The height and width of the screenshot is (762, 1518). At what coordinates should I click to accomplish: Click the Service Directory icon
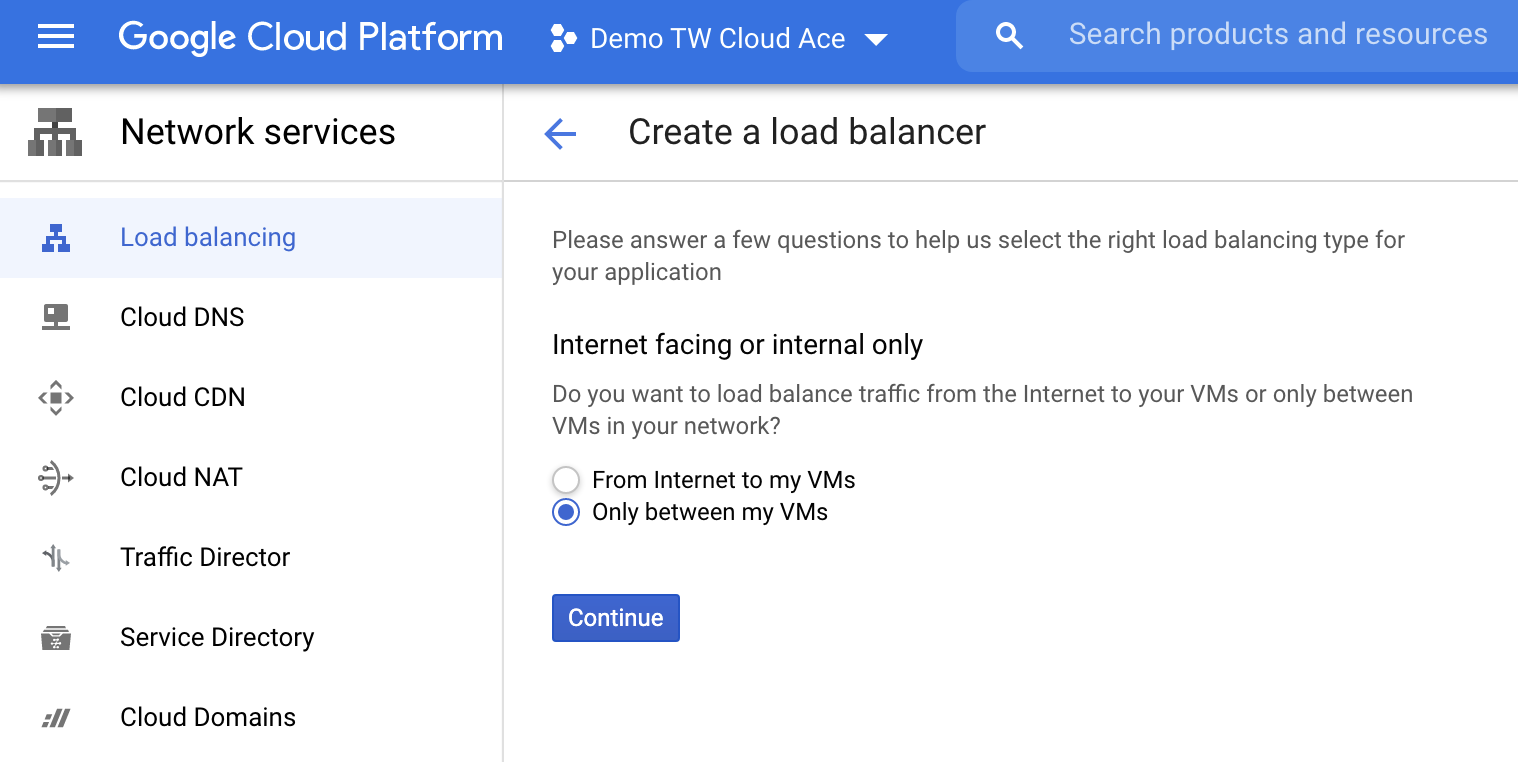click(56, 637)
